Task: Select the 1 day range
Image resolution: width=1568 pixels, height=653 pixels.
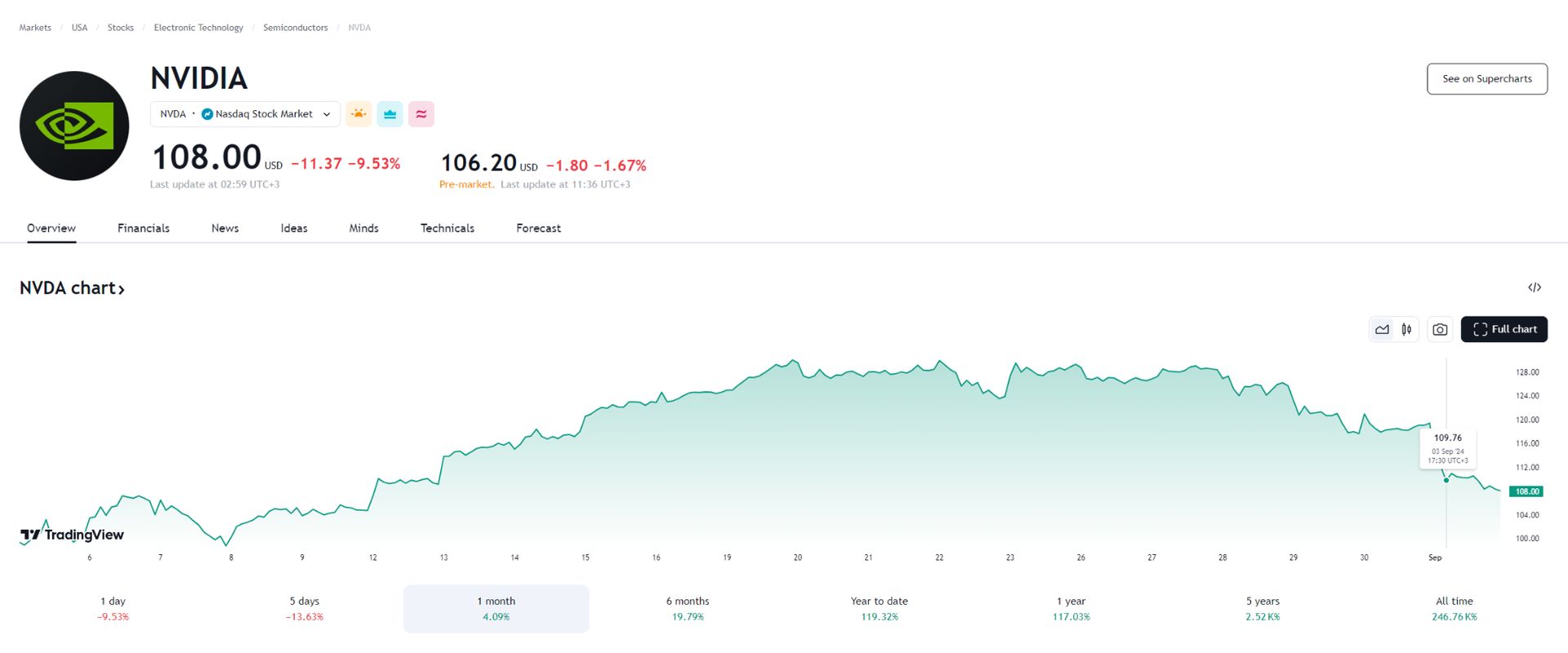Action: click(x=113, y=609)
